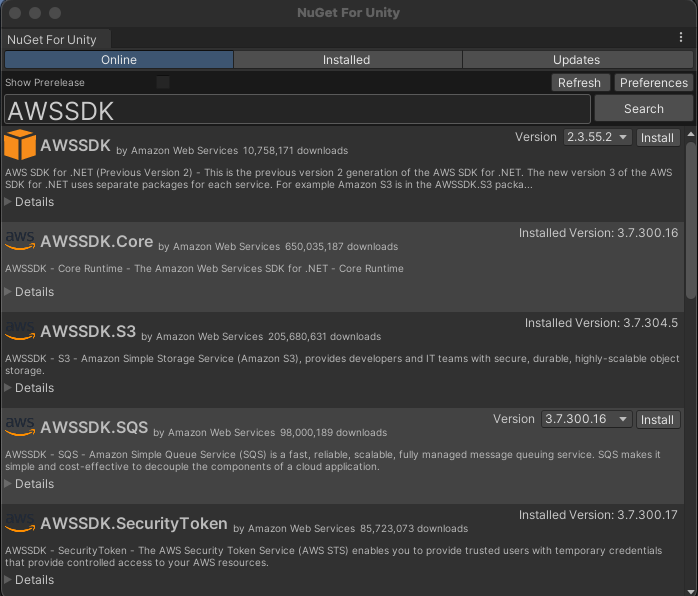Click the AWSSDK.S3 package title
Screen dimensions: 698x596
(88, 331)
